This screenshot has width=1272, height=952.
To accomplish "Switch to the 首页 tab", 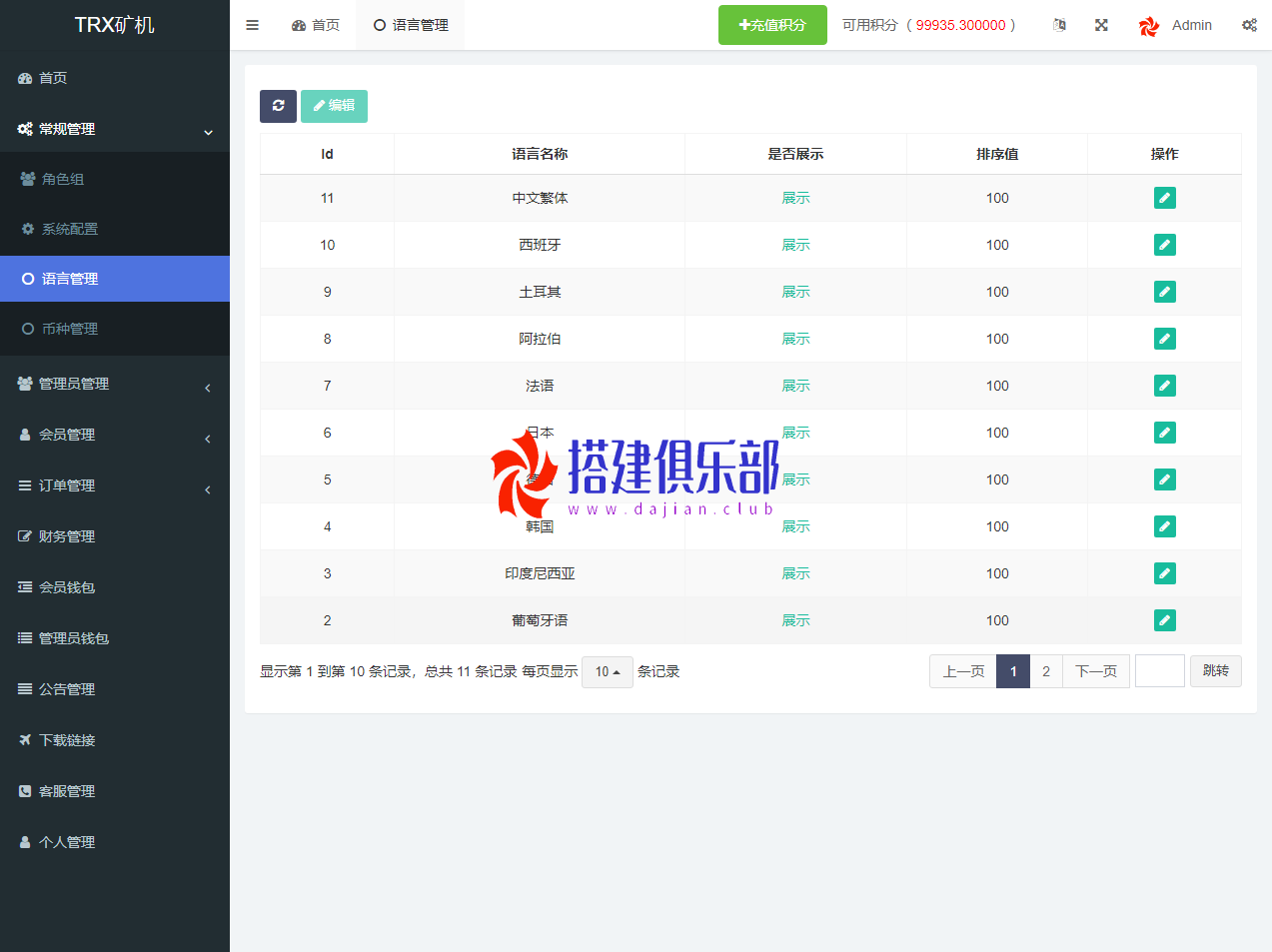I will pos(316,25).
